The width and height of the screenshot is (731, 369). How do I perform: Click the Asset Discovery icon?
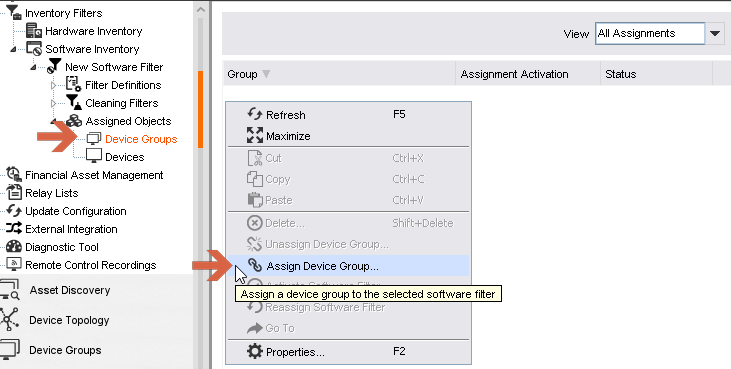tap(10, 290)
